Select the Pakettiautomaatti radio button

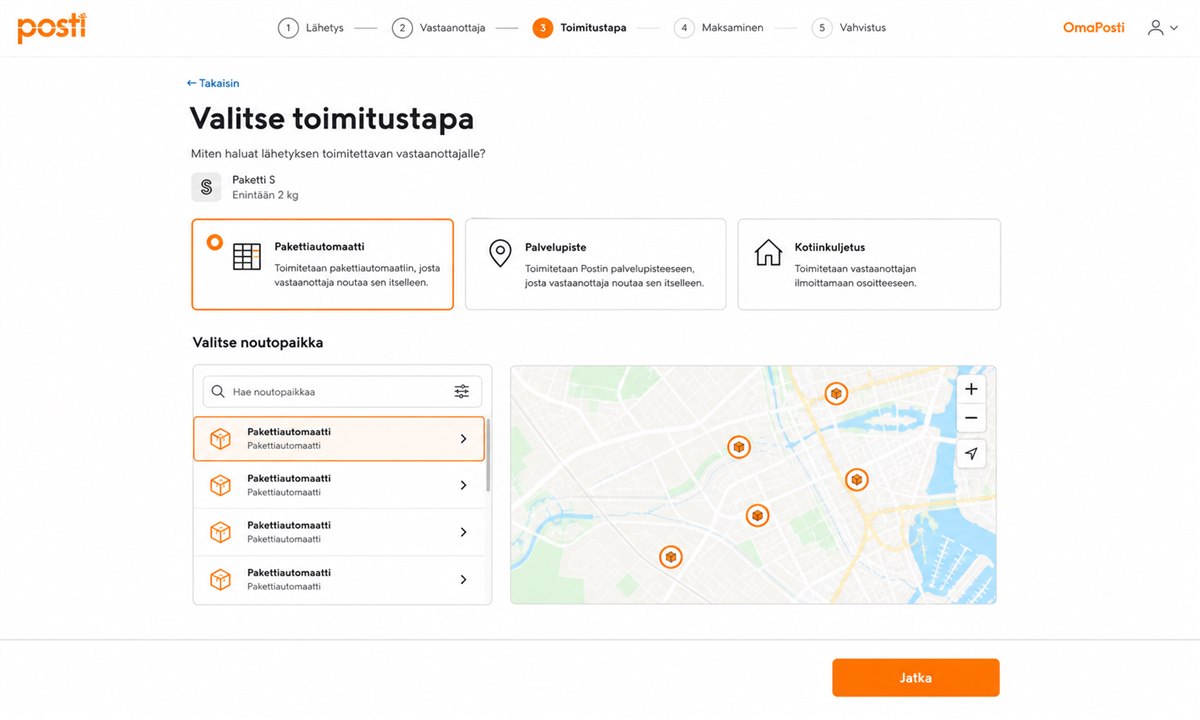tap(214, 242)
